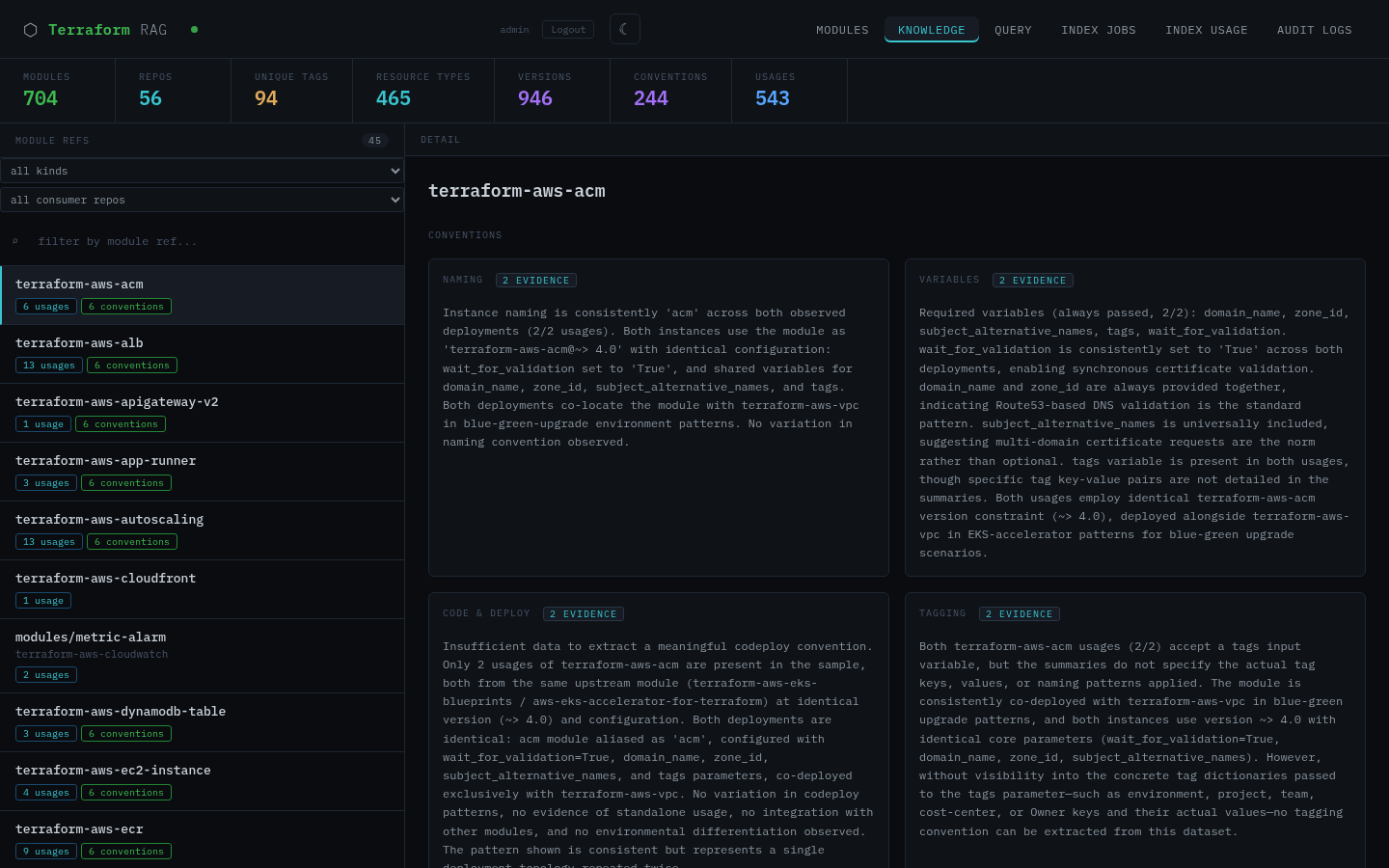1389x868 pixels.
Task: Click '6 usages' badge under terraform-aws-acm
Action: click(46, 307)
